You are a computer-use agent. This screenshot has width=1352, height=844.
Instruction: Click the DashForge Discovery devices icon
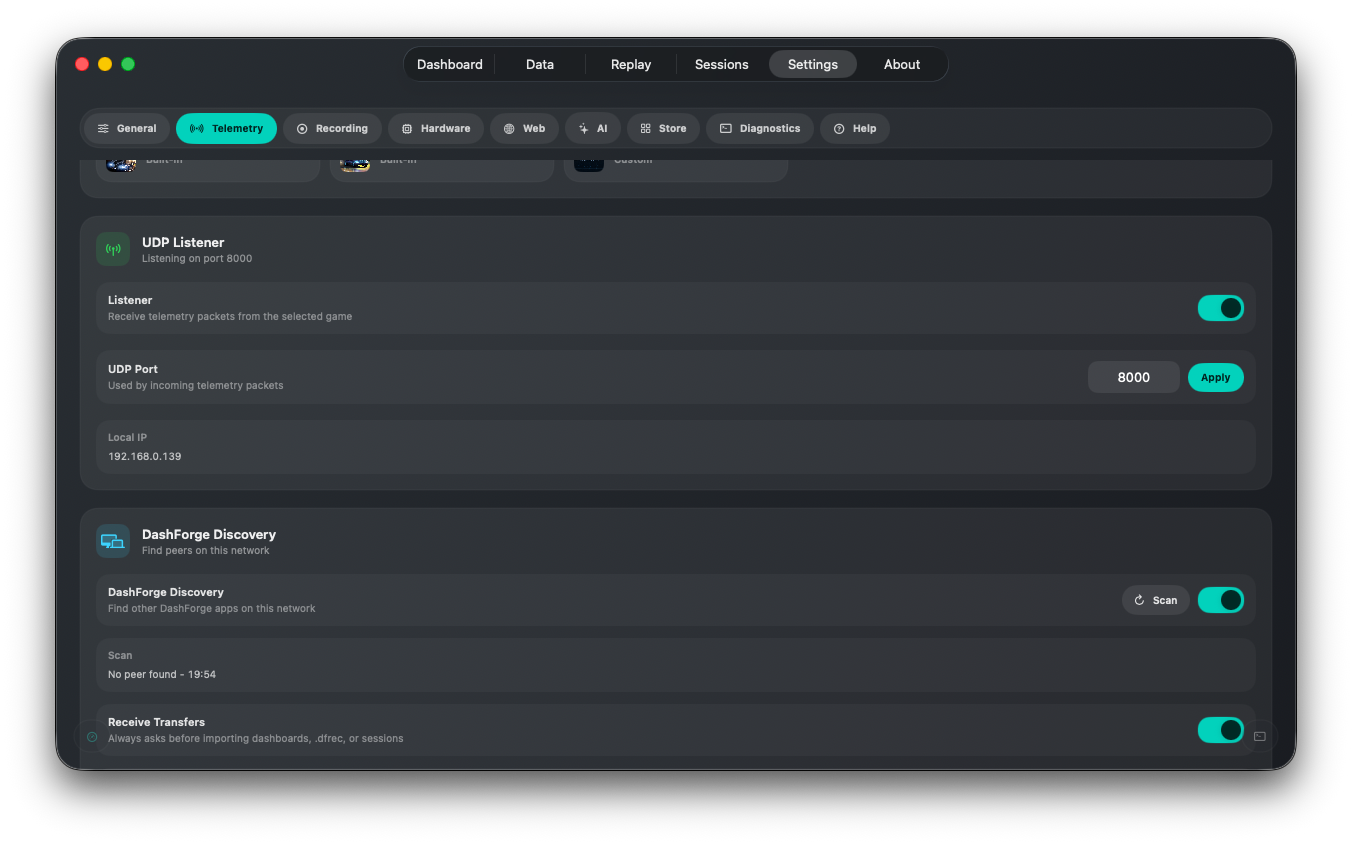pyautogui.click(x=113, y=541)
